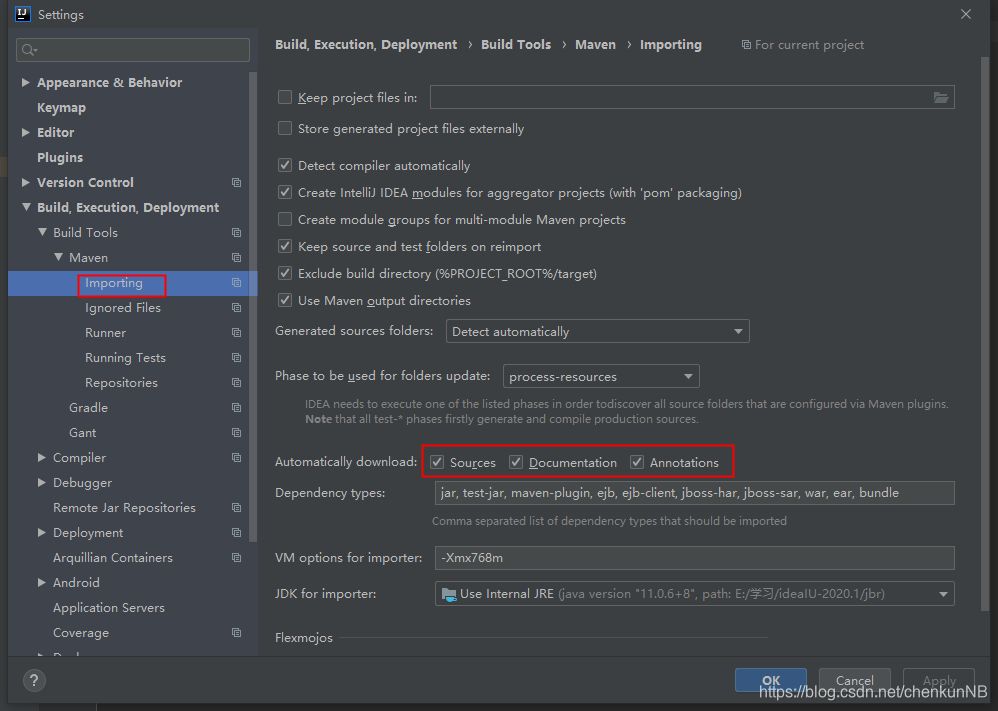
Task: Expand the Compiler node arrow
Action: point(41,457)
